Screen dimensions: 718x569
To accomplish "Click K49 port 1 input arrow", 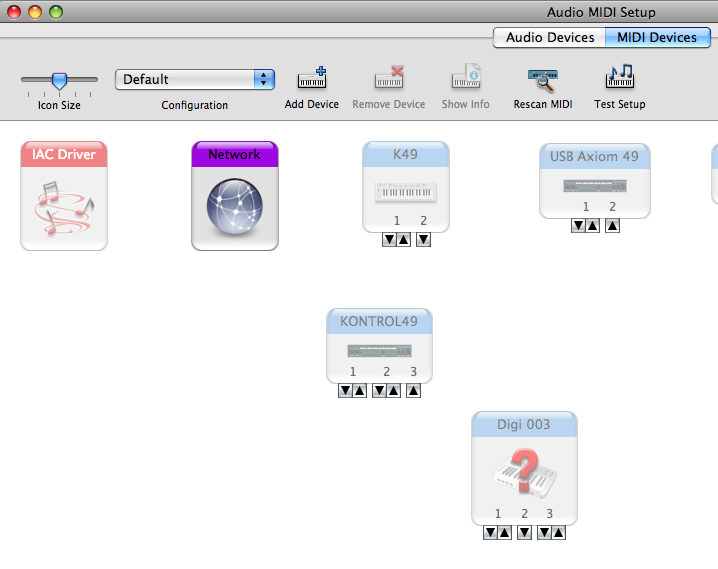I will pos(390,239).
